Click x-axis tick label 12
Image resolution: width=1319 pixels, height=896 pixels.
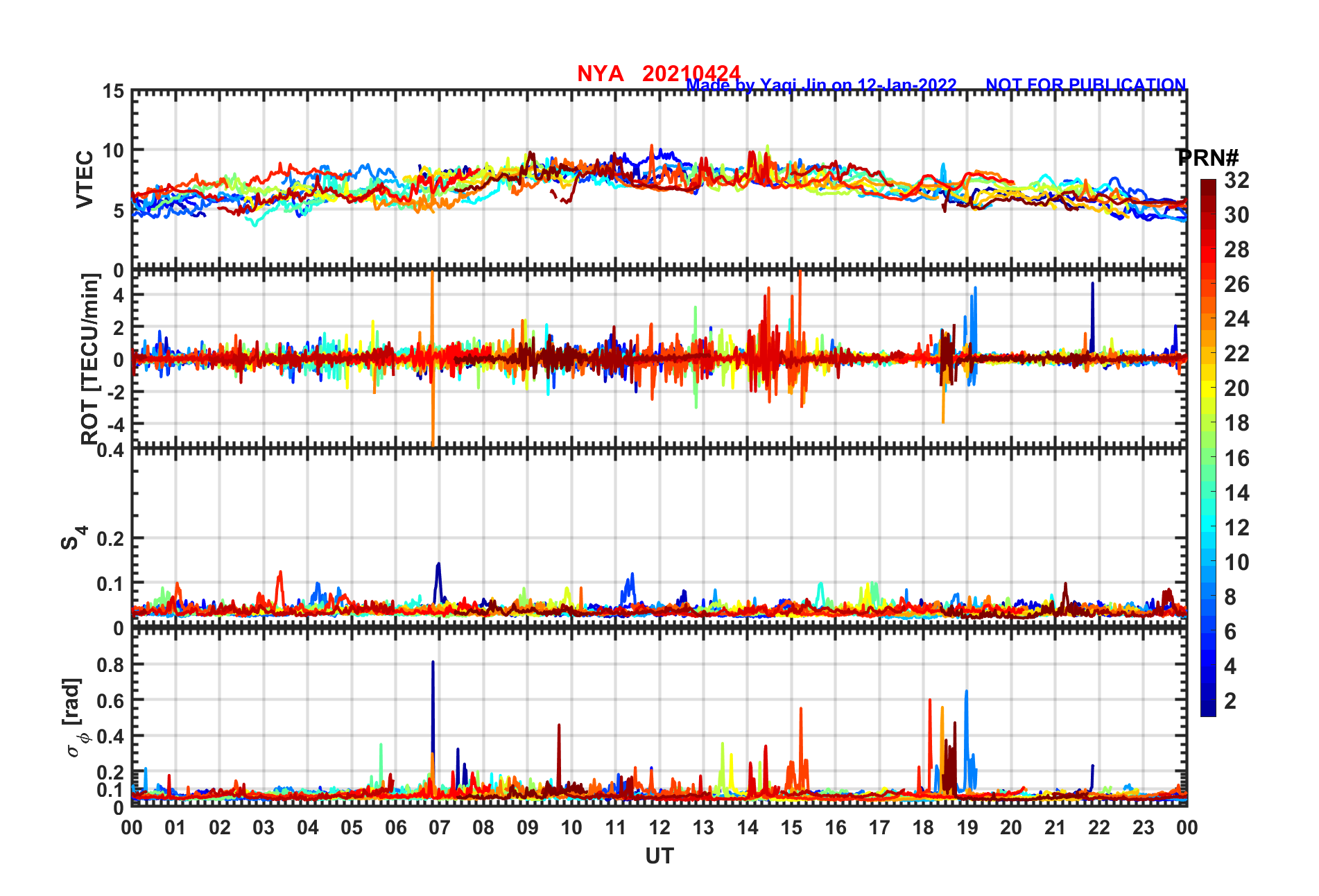tap(659, 827)
